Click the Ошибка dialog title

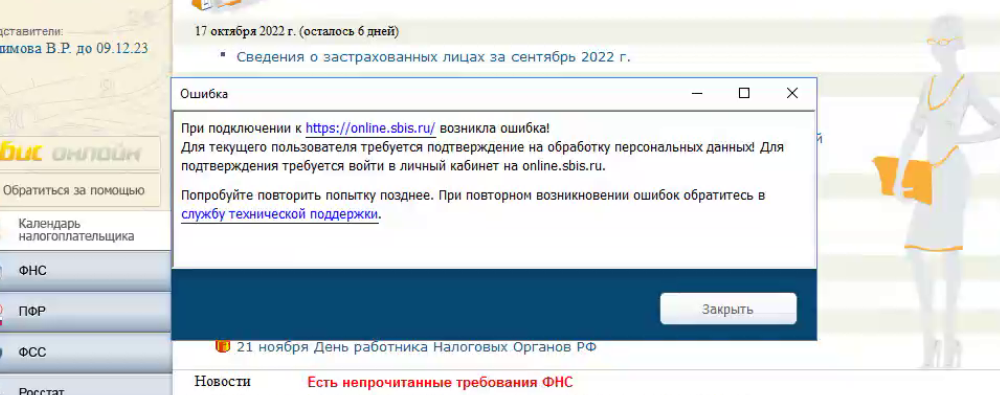pyautogui.click(x=204, y=94)
